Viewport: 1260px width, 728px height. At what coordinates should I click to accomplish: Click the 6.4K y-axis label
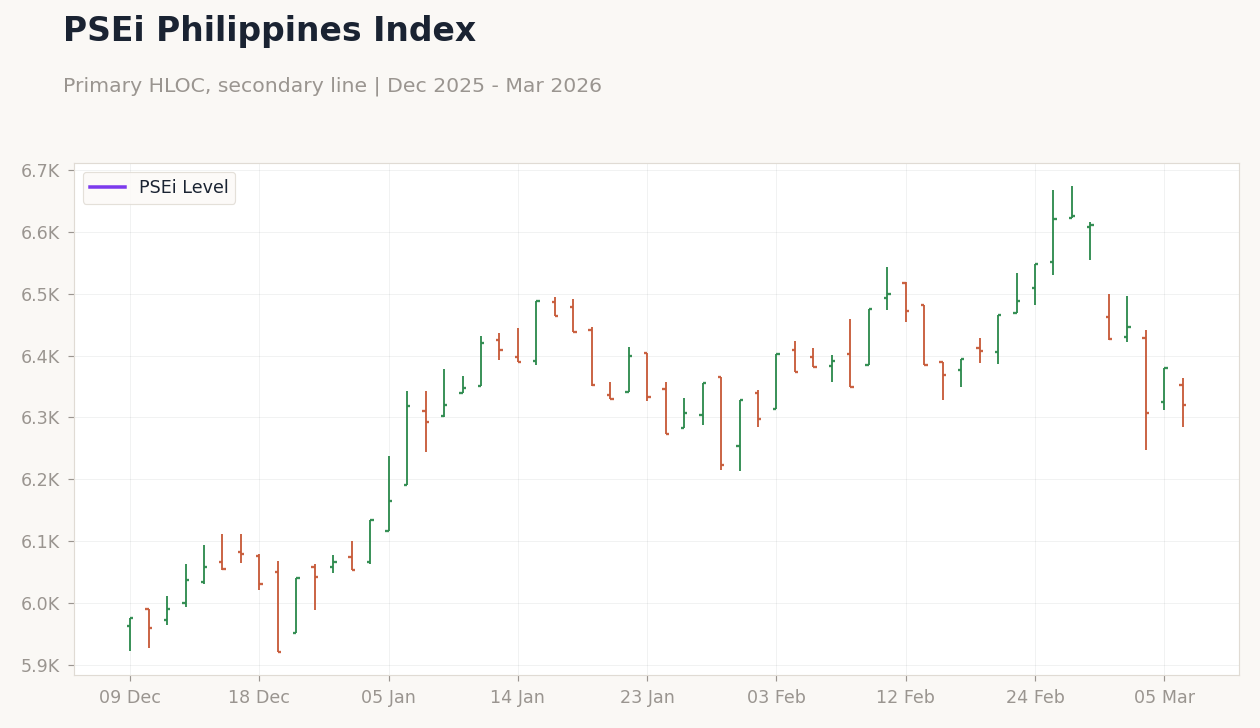click(40, 356)
